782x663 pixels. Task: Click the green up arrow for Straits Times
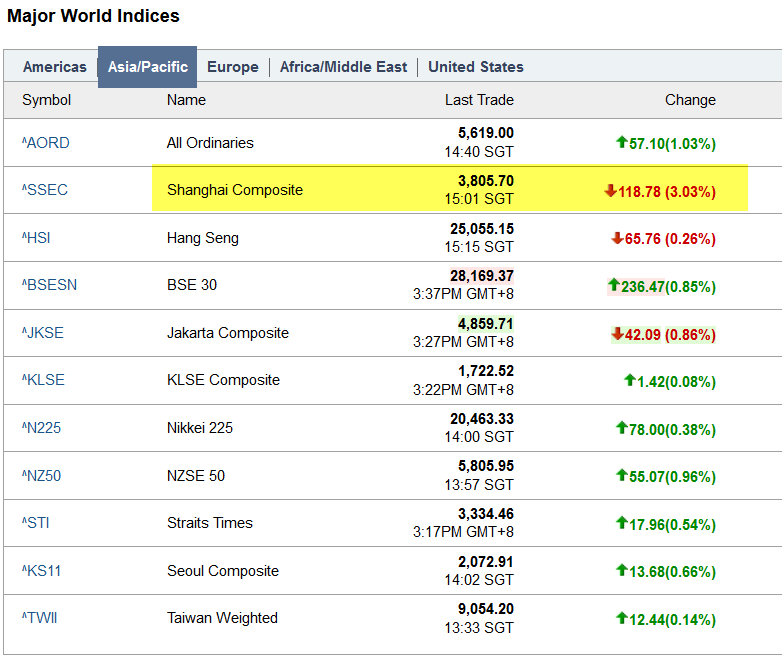(621, 523)
